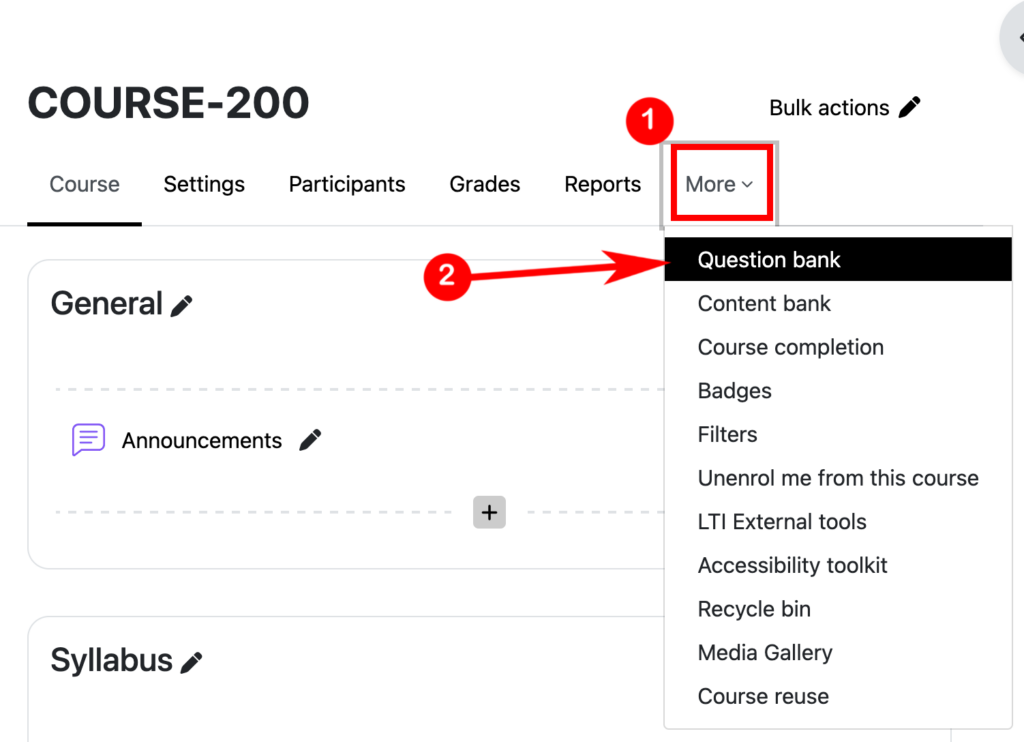Click the Bulk actions button
Viewport: 1024px width, 742px height.
[x=829, y=108]
